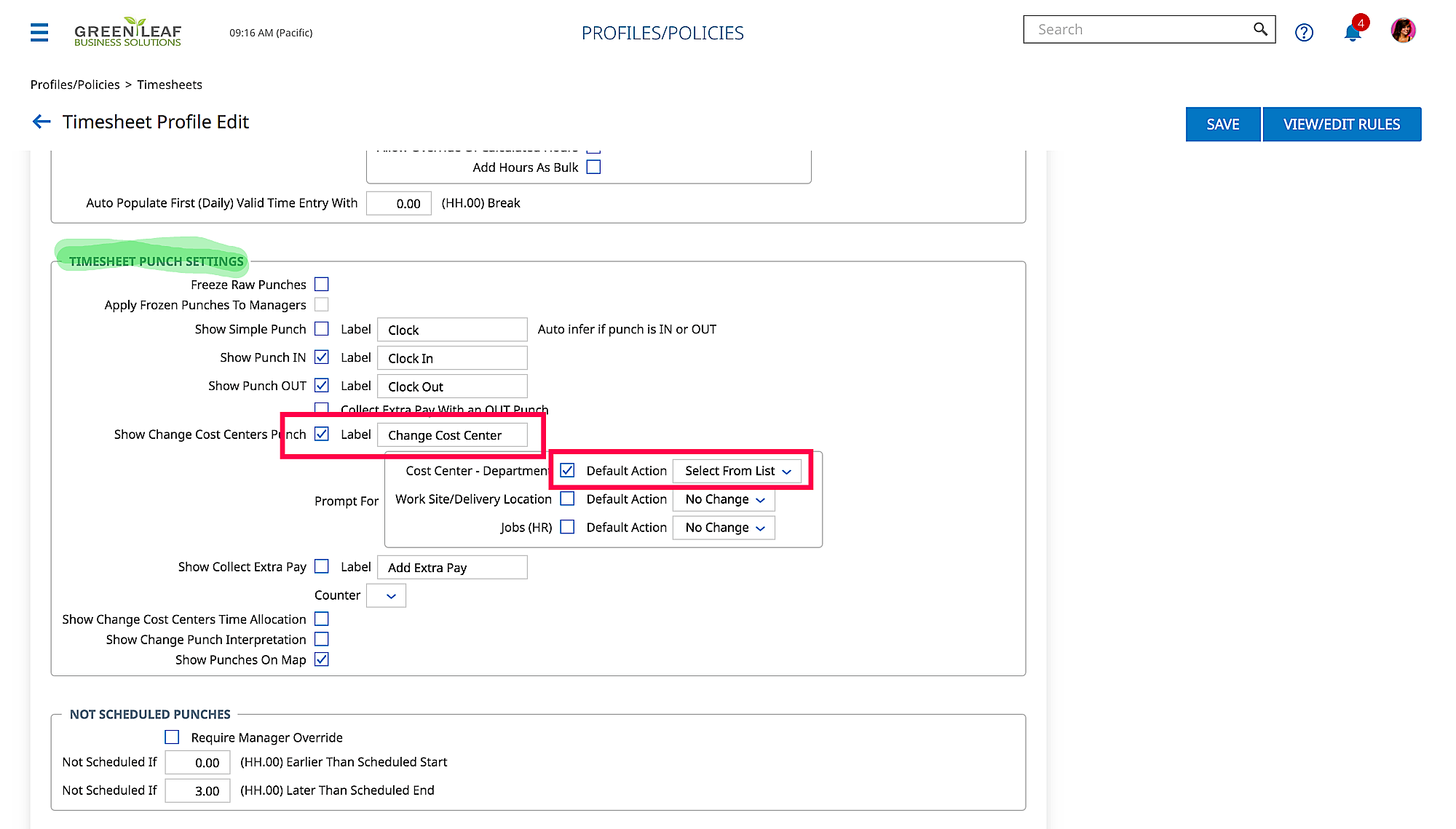Viewport: 1456px width, 829px height.
Task: Click the back arrow beside Timesheet Profile Edit
Action: pos(41,122)
